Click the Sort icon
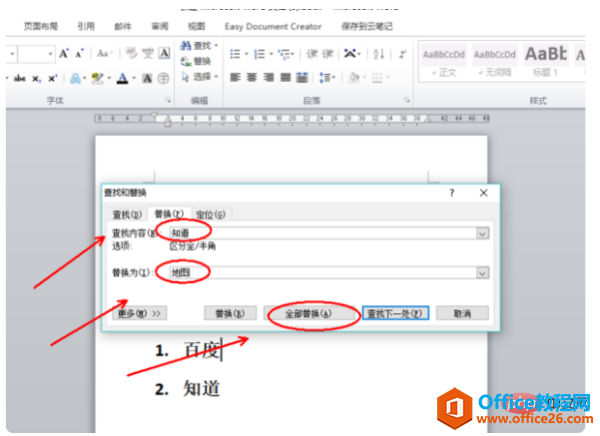The image size is (600, 436). point(378,54)
